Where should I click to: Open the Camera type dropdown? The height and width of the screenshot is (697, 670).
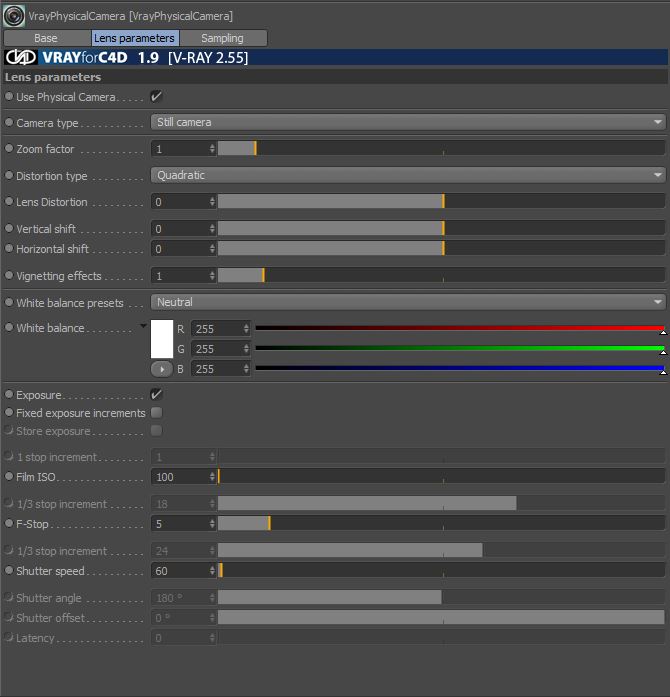click(x=408, y=122)
